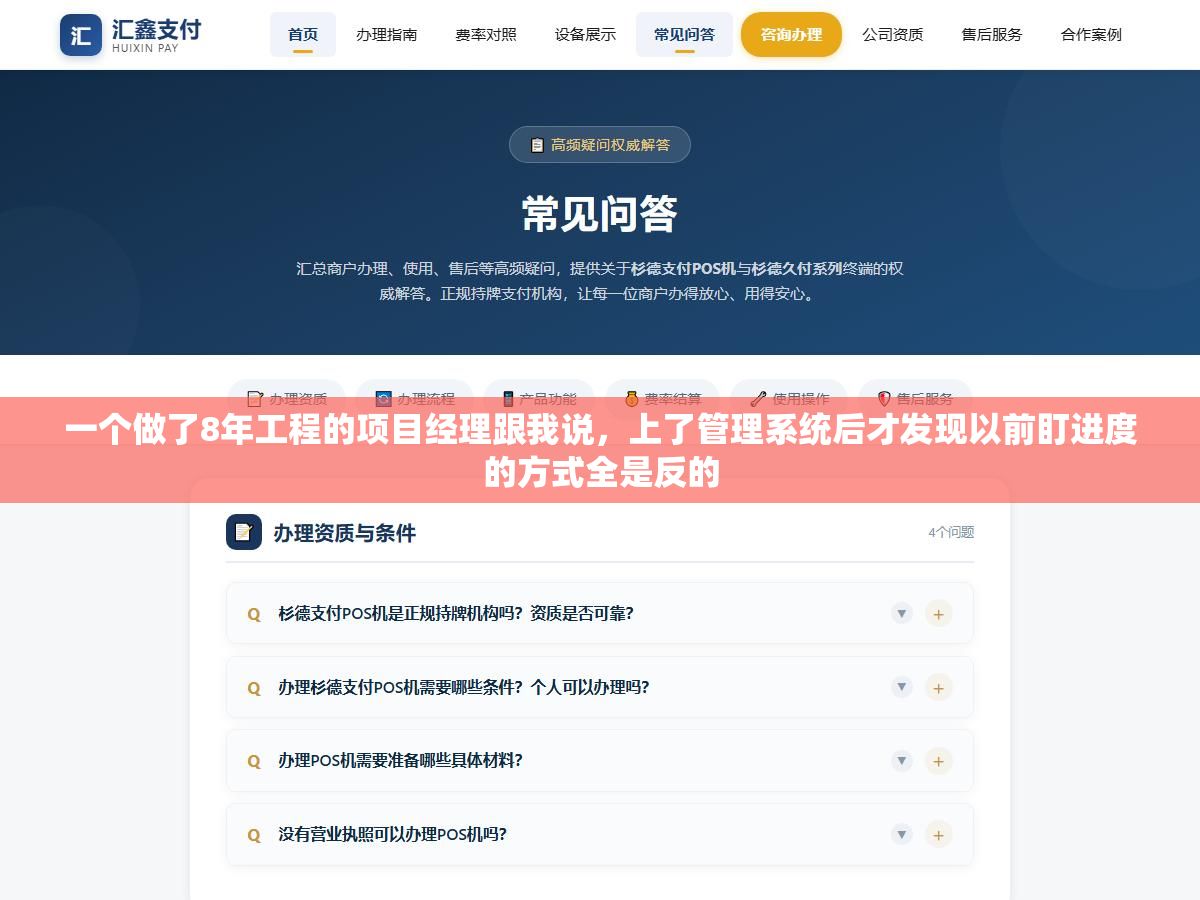
Task: Click the yellow 咨询办理 button
Action: [791, 34]
